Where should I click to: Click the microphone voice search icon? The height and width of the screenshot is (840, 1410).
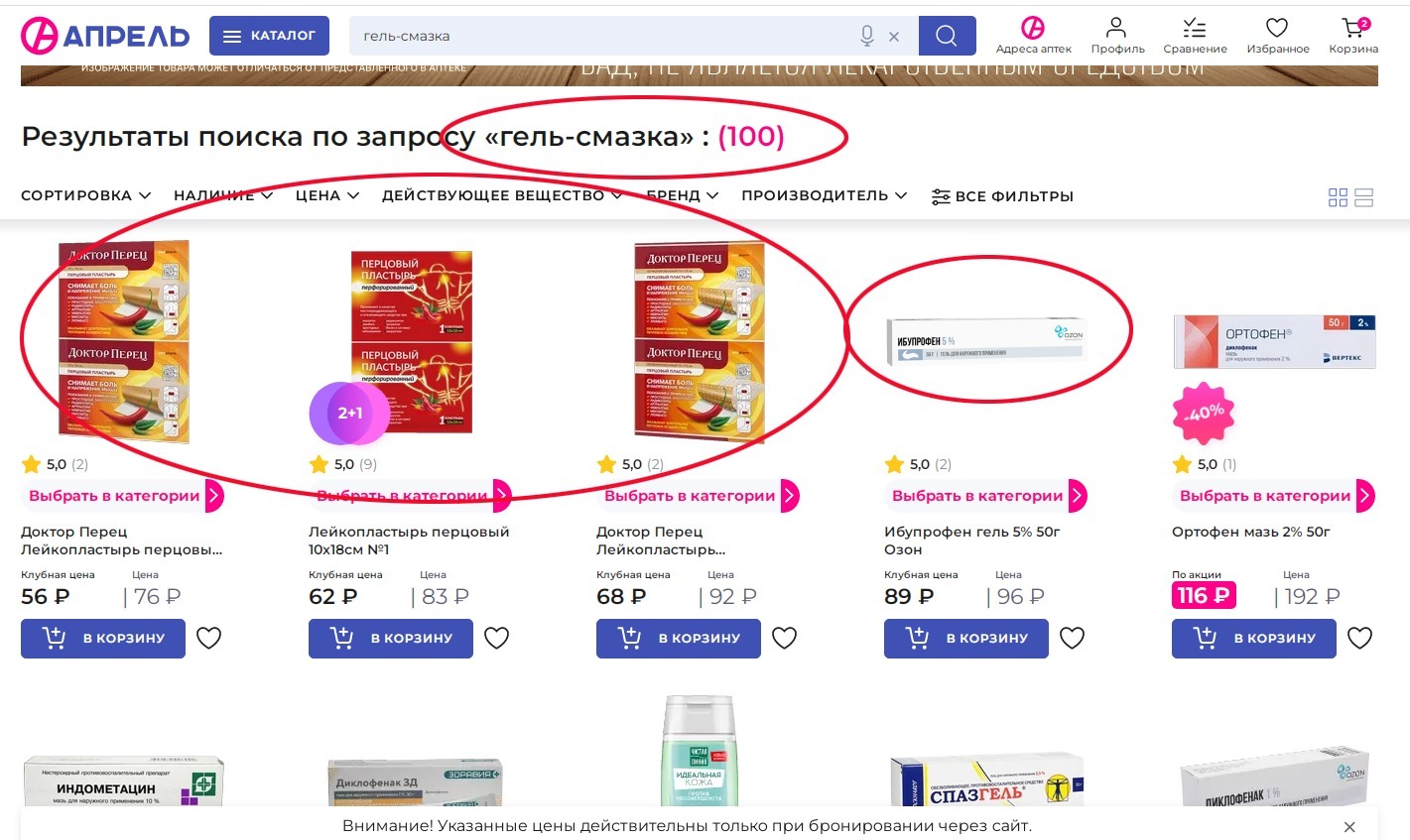point(867,36)
